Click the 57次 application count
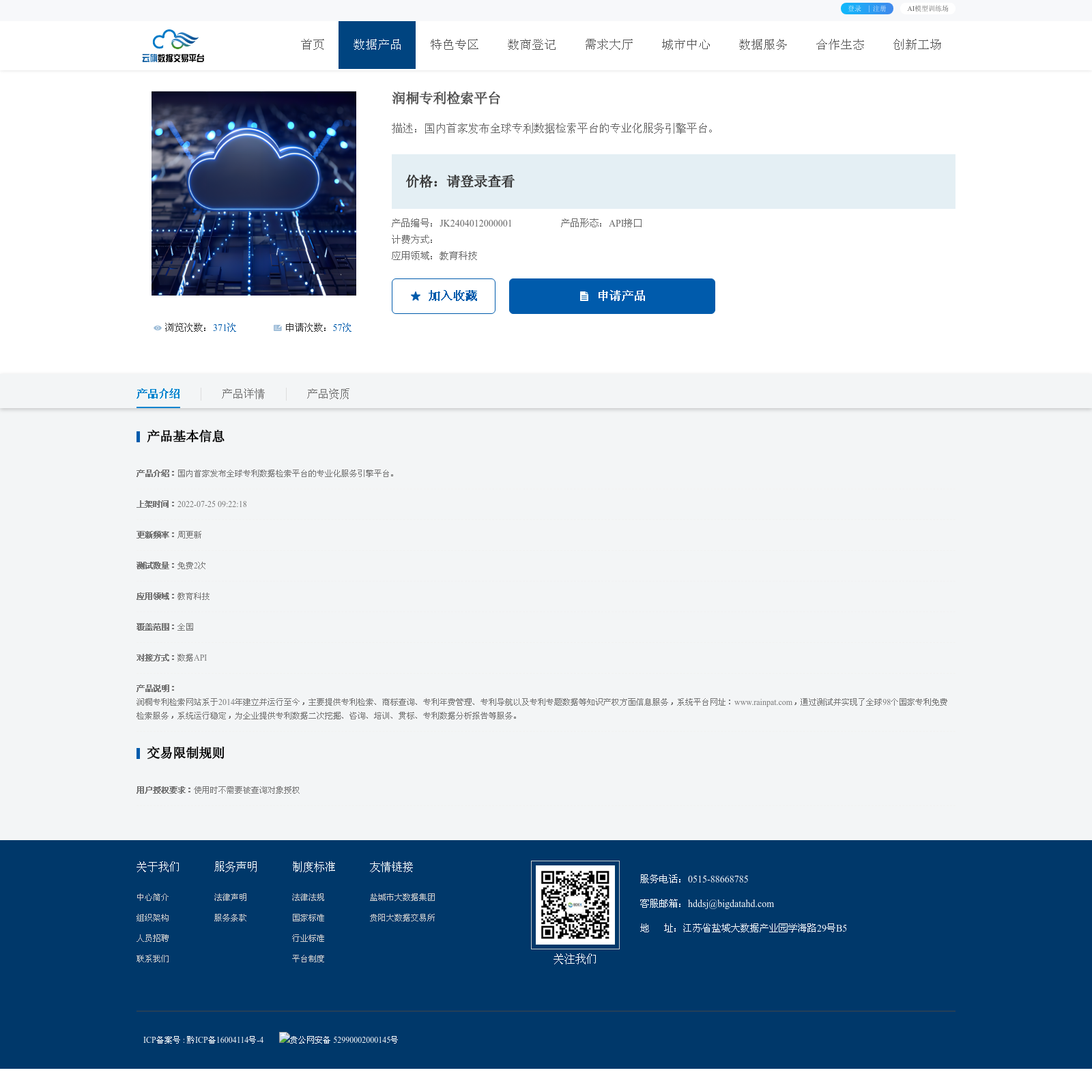Image resolution: width=1092 pixels, height=1092 pixels. click(x=343, y=328)
